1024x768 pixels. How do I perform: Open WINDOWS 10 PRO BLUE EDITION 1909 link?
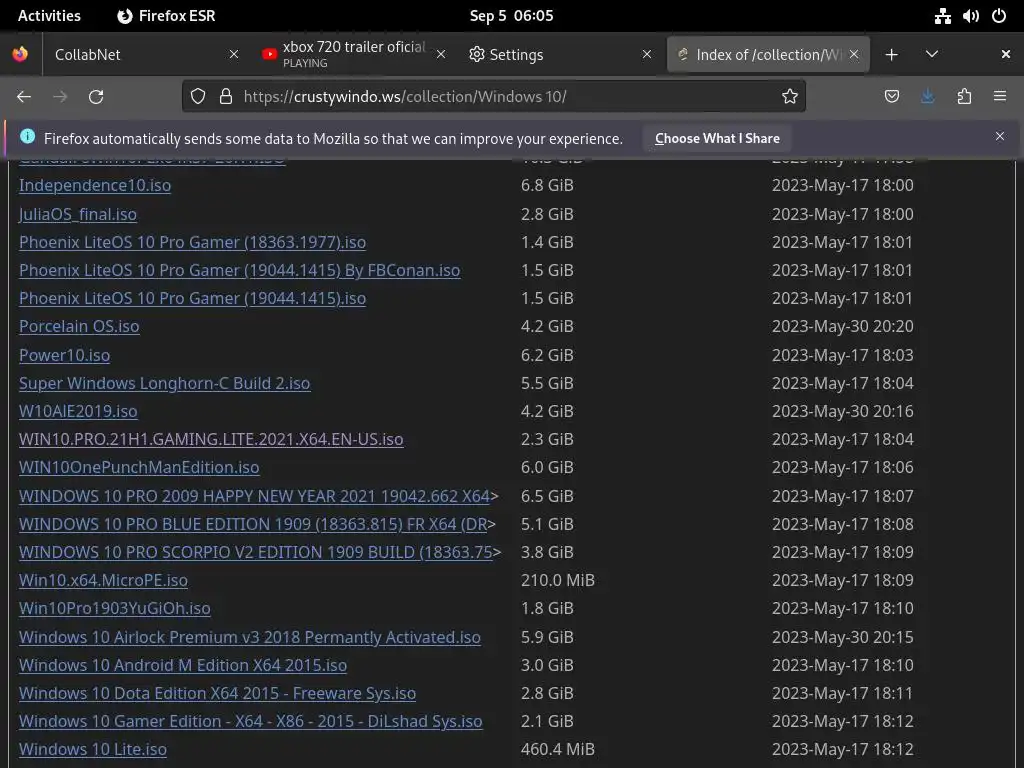point(253,524)
